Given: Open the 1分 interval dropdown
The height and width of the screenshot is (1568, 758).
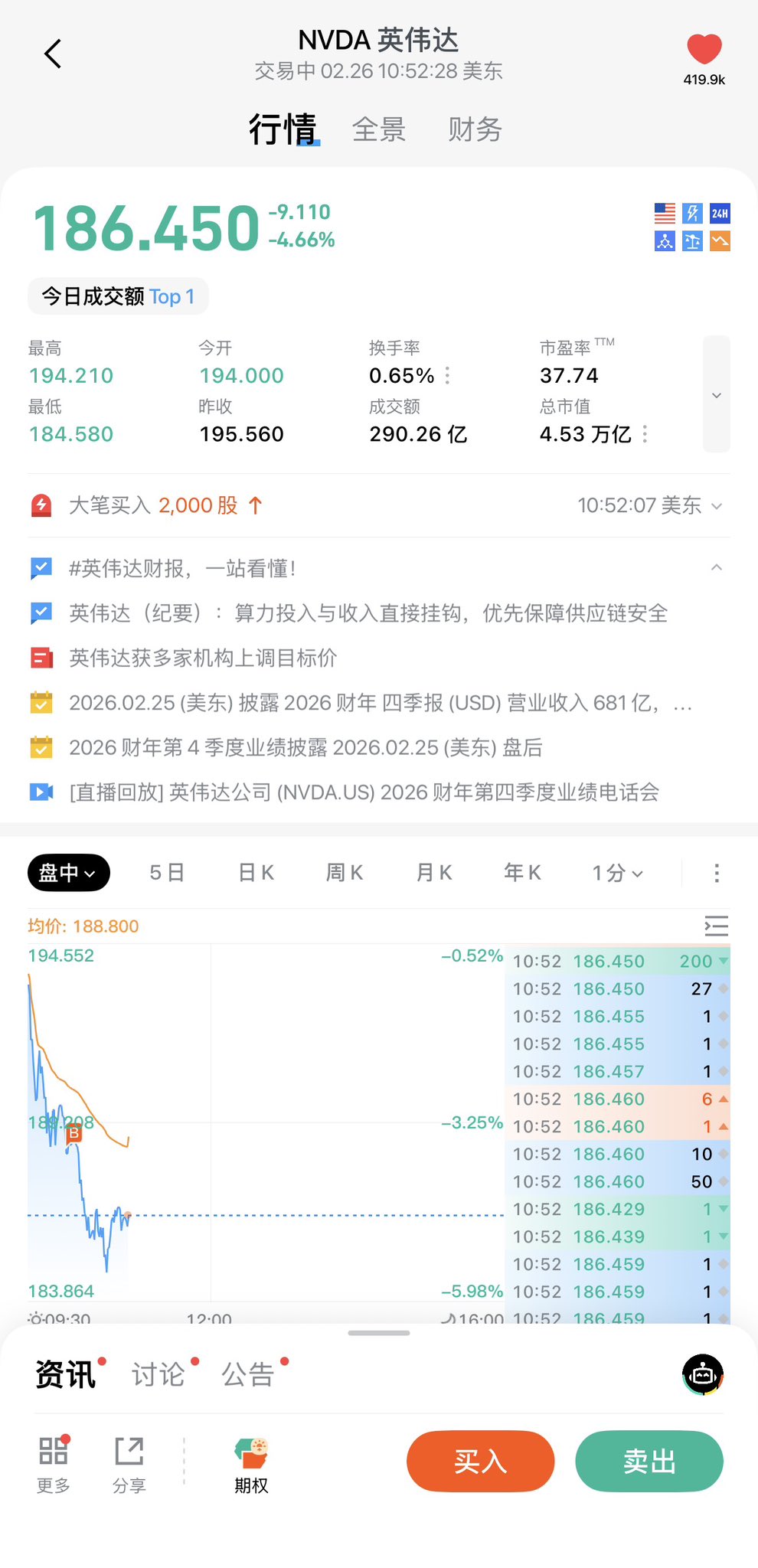Looking at the screenshot, I should click(617, 873).
